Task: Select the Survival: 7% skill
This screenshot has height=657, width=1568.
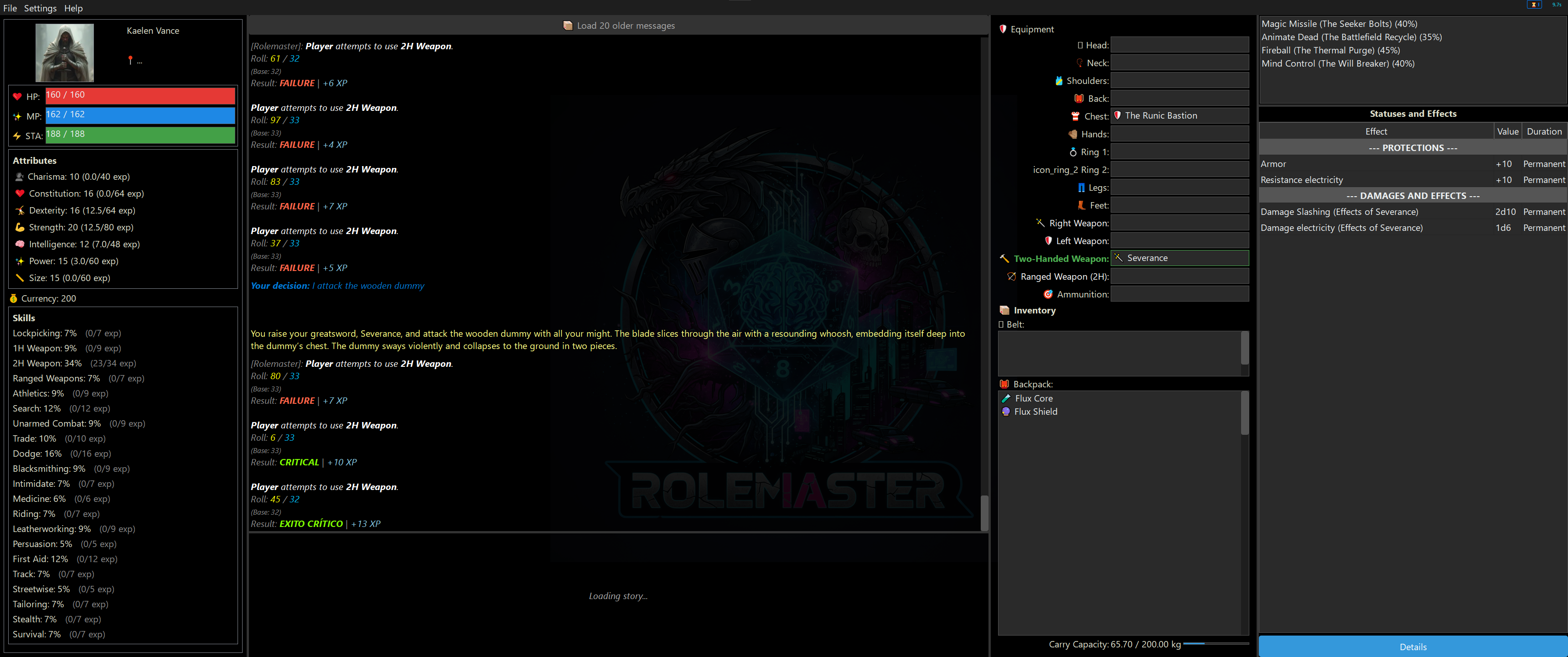Action: coord(59,635)
